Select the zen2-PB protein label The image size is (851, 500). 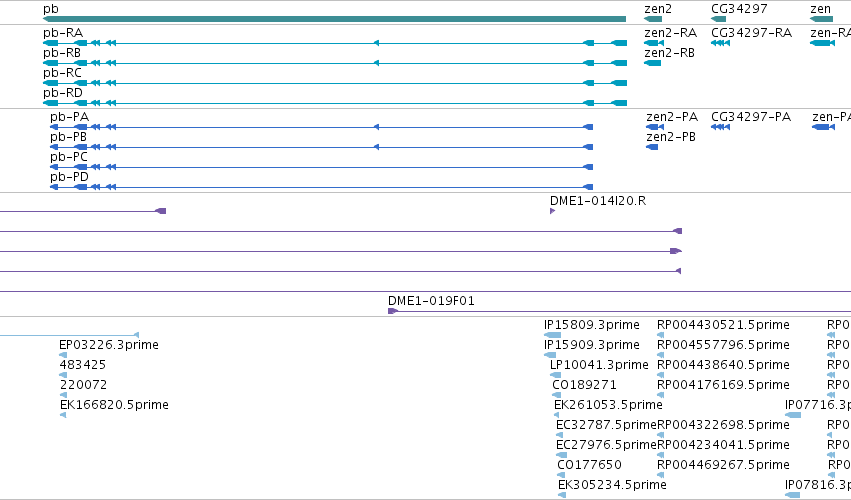pyautogui.click(x=671, y=137)
